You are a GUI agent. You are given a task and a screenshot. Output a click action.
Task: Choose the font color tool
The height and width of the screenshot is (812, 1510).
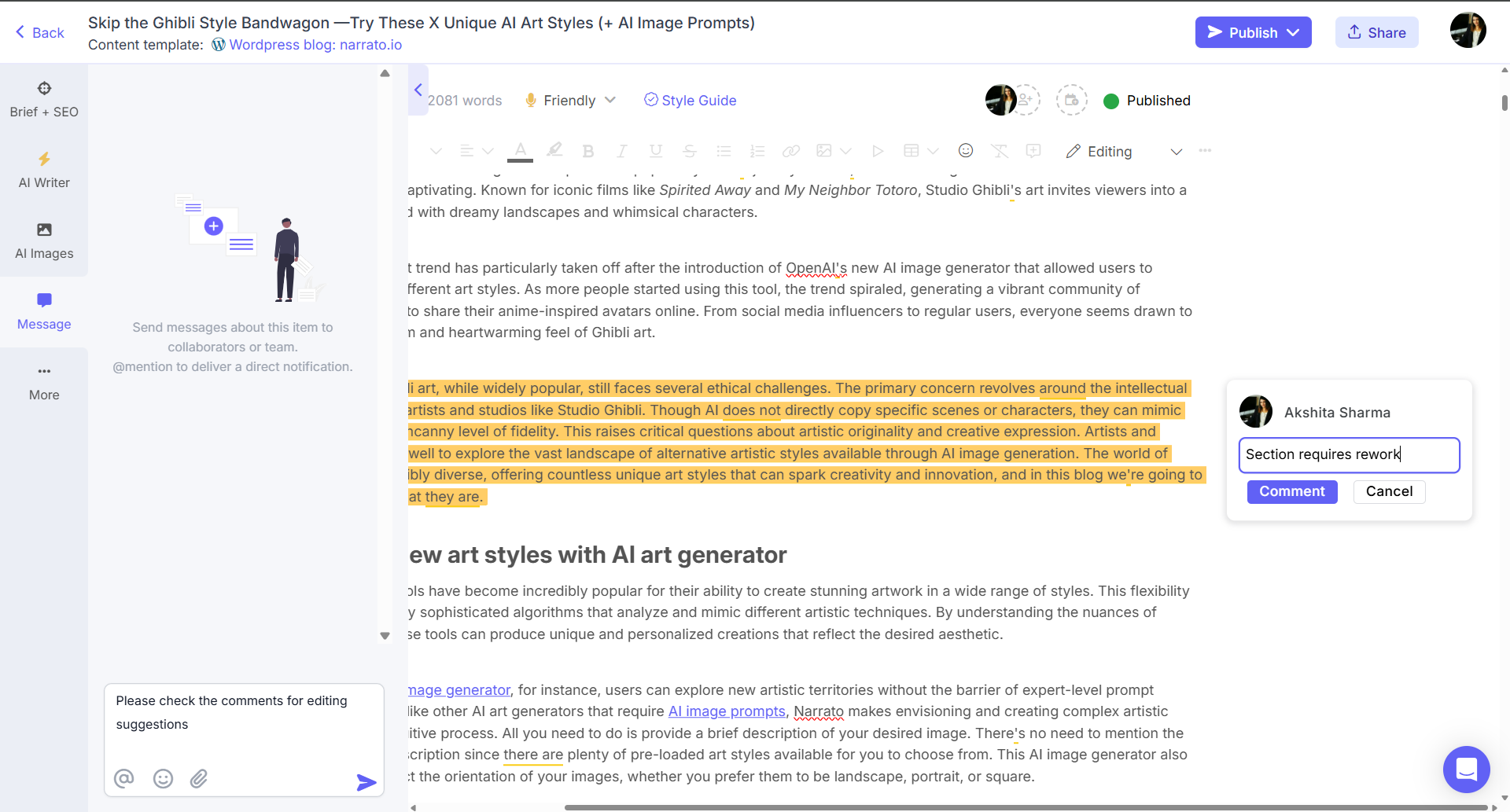pyautogui.click(x=520, y=151)
